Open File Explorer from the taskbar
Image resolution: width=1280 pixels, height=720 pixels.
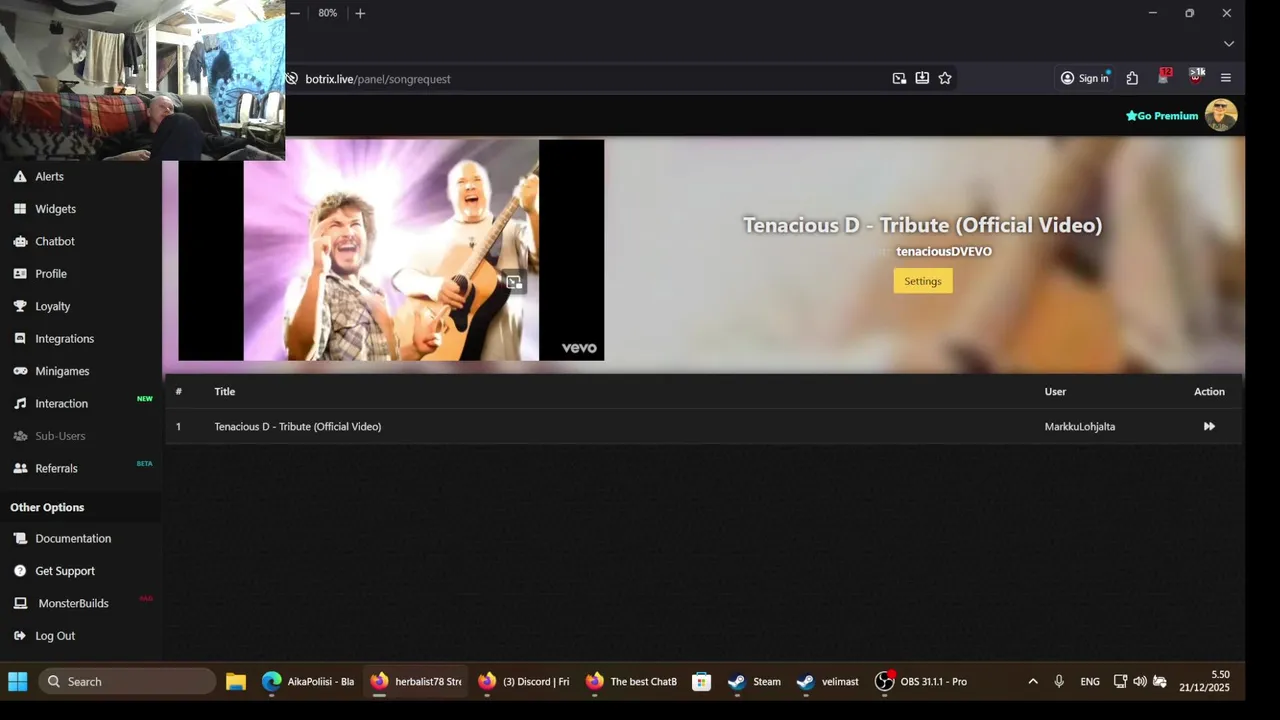coord(236,682)
